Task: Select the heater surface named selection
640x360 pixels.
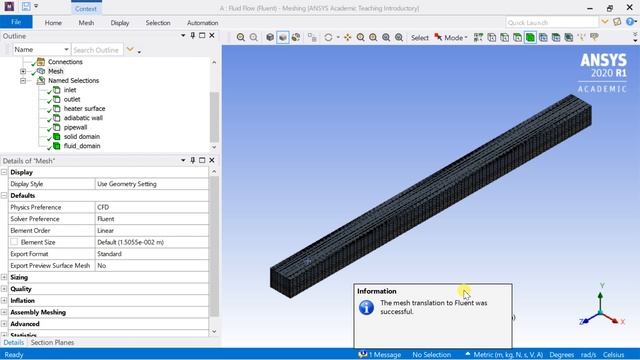Action: pos(84,109)
